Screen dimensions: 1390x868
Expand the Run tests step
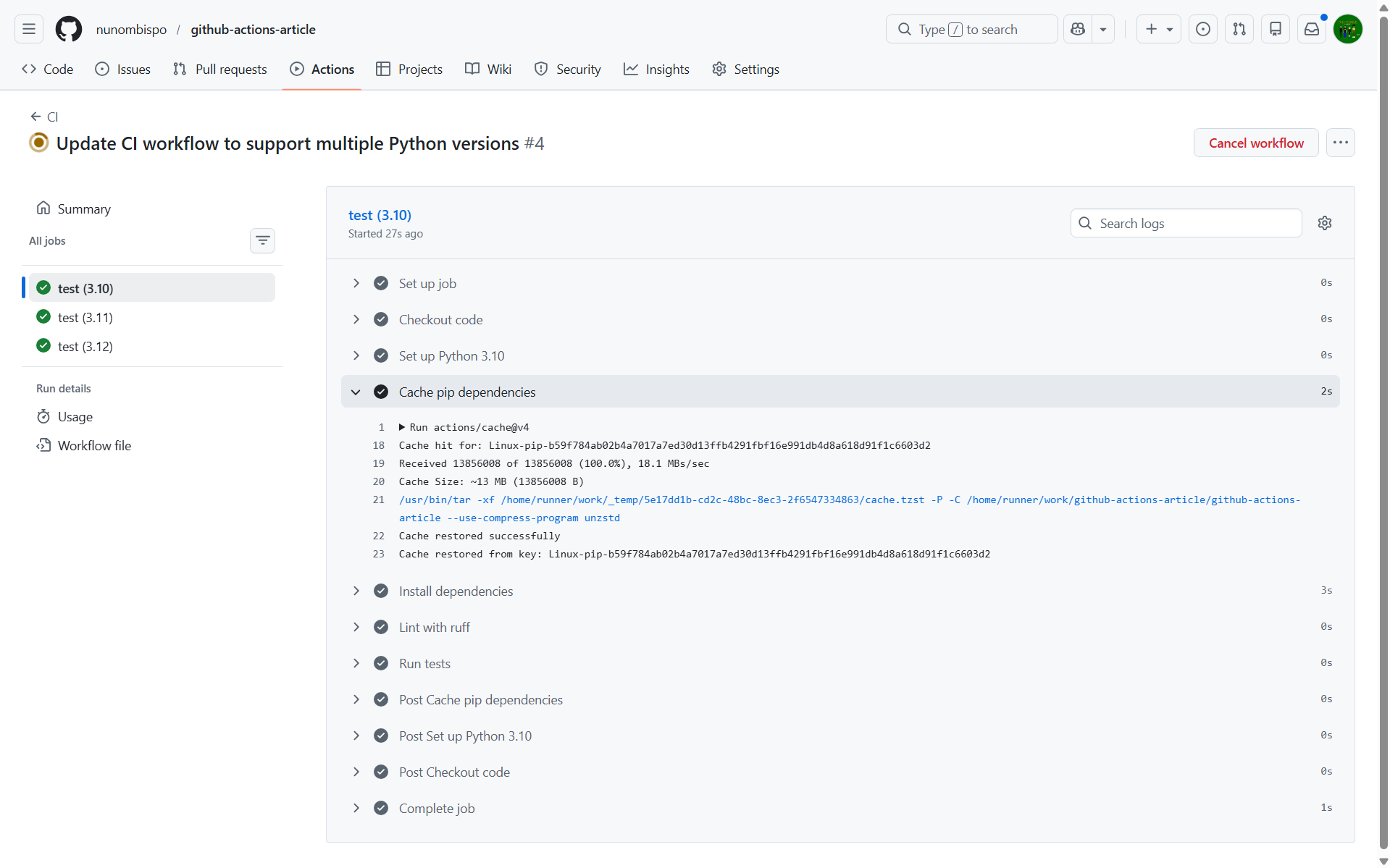point(356,663)
